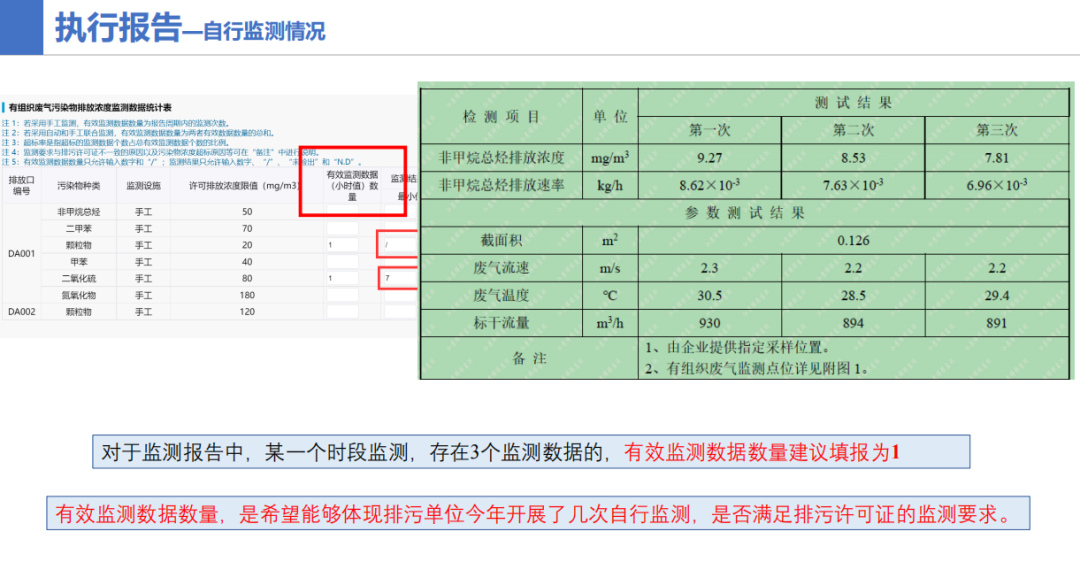Click the 执行报告 slide title

(117, 29)
